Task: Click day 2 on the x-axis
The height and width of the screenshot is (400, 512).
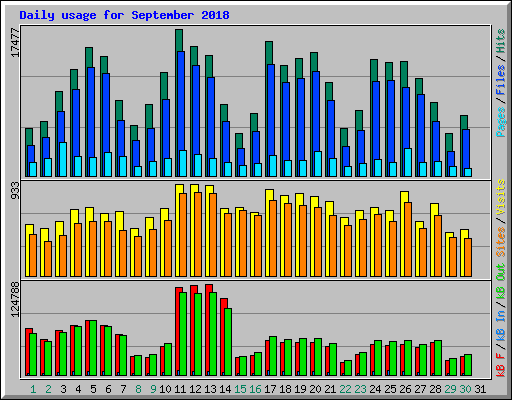Action: tap(48, 389)
